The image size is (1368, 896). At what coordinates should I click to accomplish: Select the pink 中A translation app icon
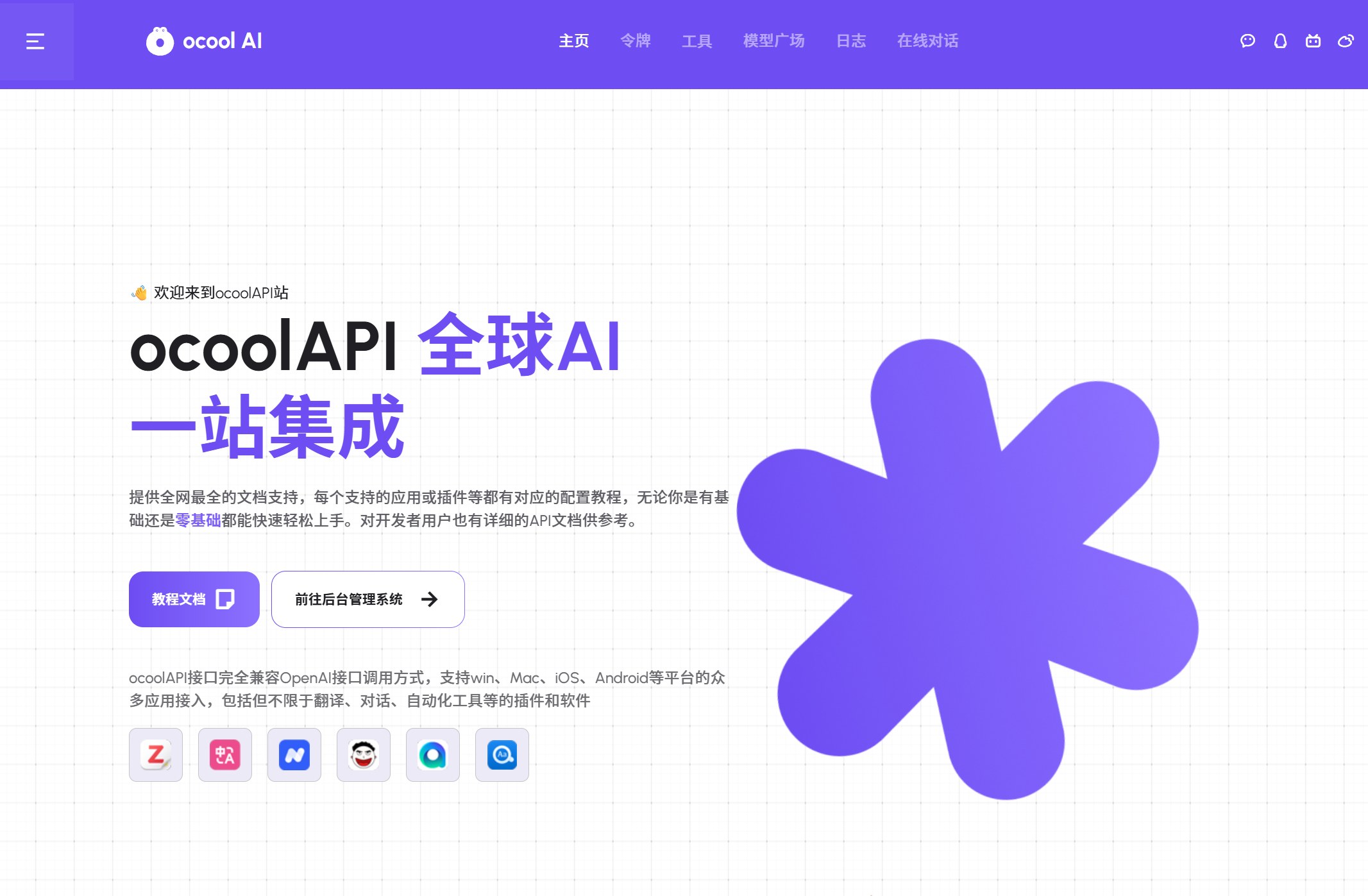point(225,755)
